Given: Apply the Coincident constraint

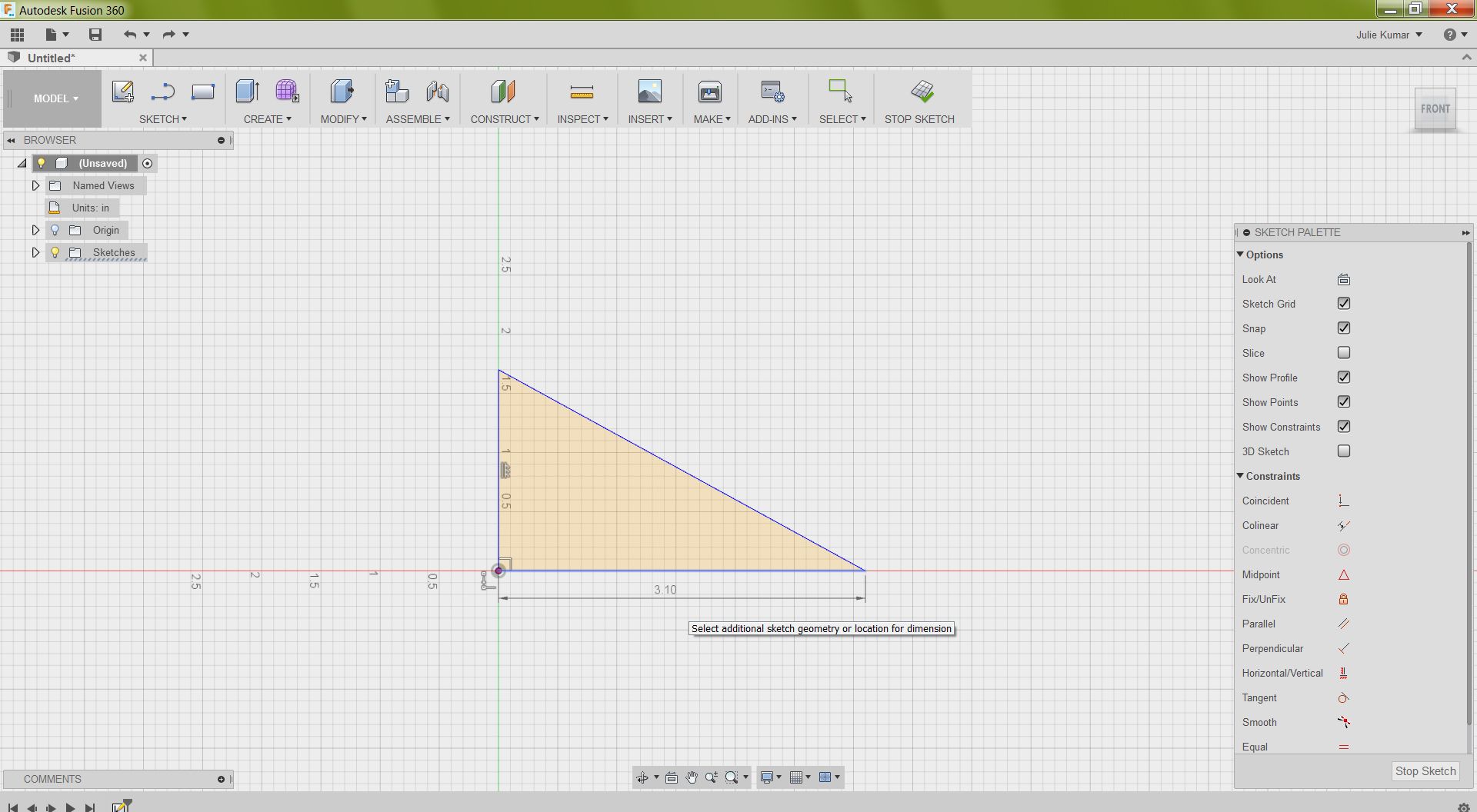Looking at the screenshot, I should click(1343, 501).
